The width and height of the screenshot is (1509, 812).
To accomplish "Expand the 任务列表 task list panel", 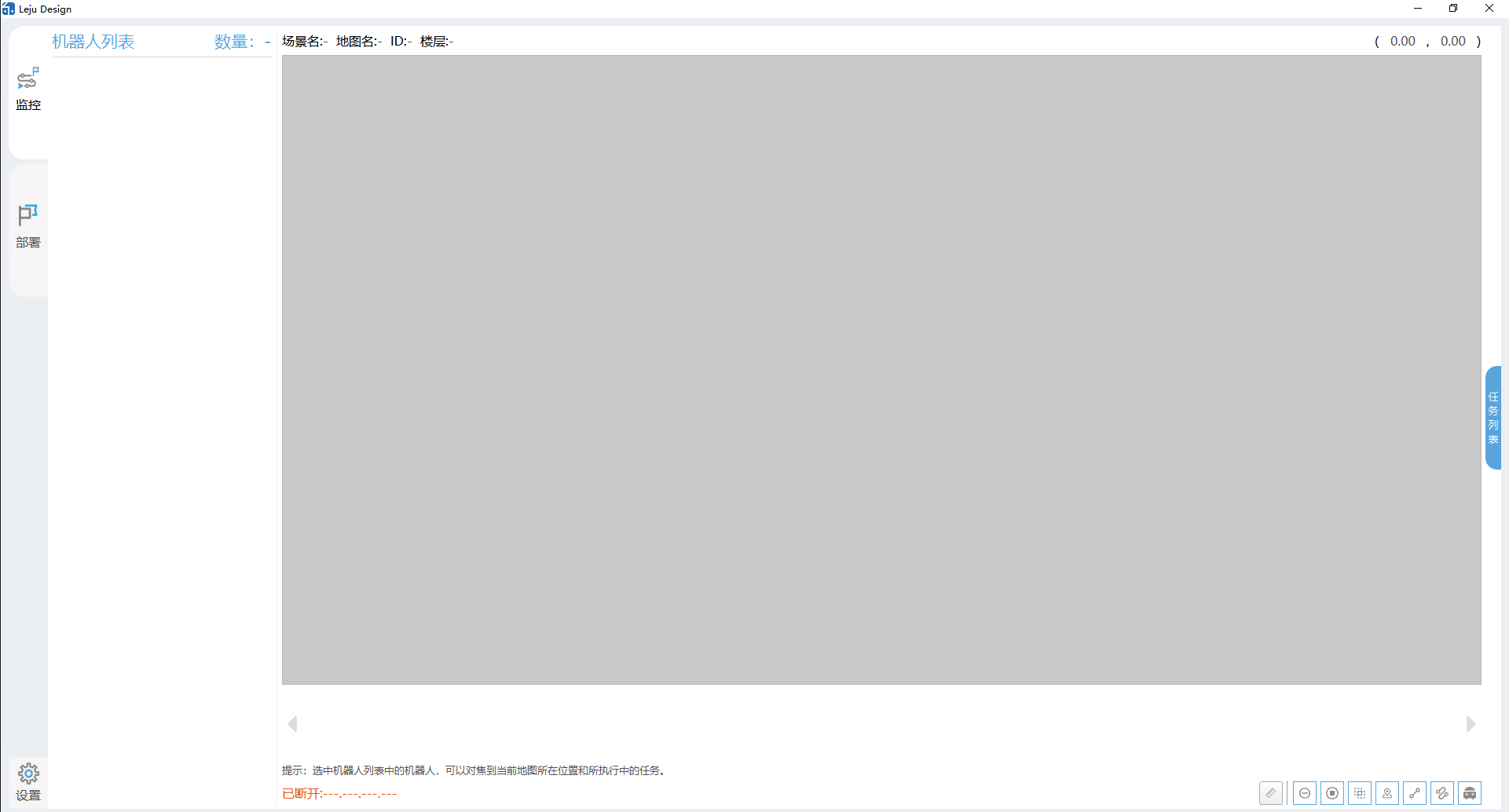I will coord(1493,418).
